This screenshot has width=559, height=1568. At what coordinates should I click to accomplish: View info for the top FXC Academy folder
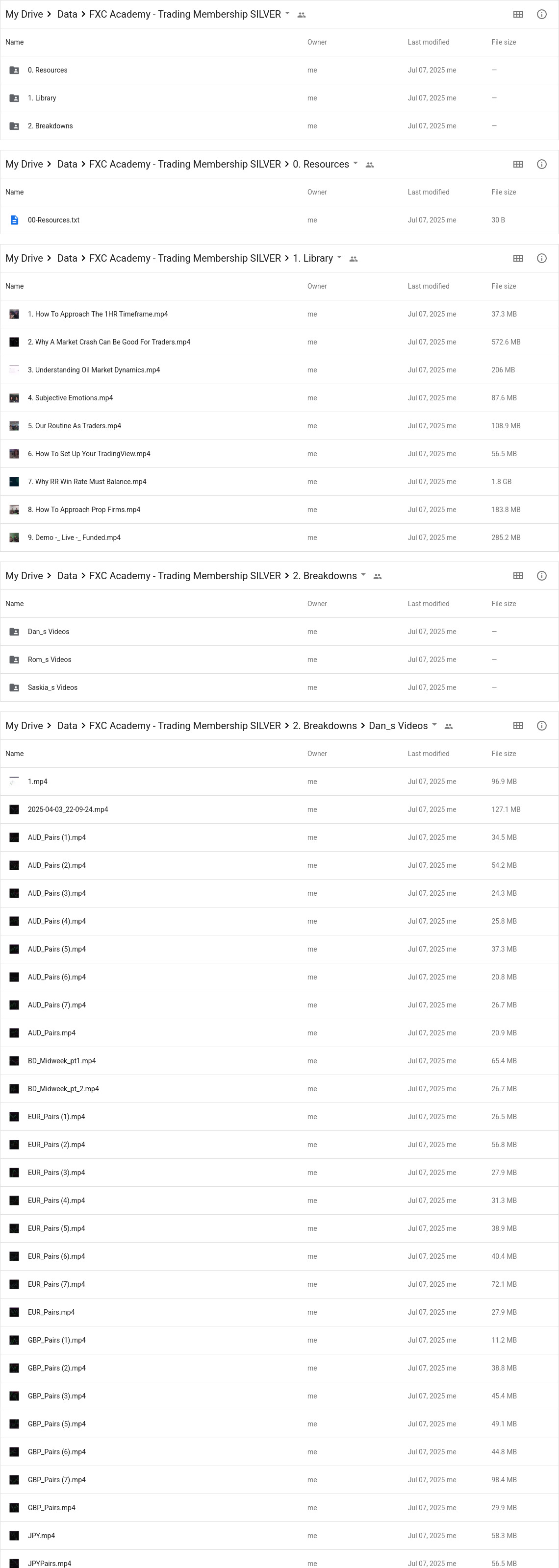click(541, 14)
